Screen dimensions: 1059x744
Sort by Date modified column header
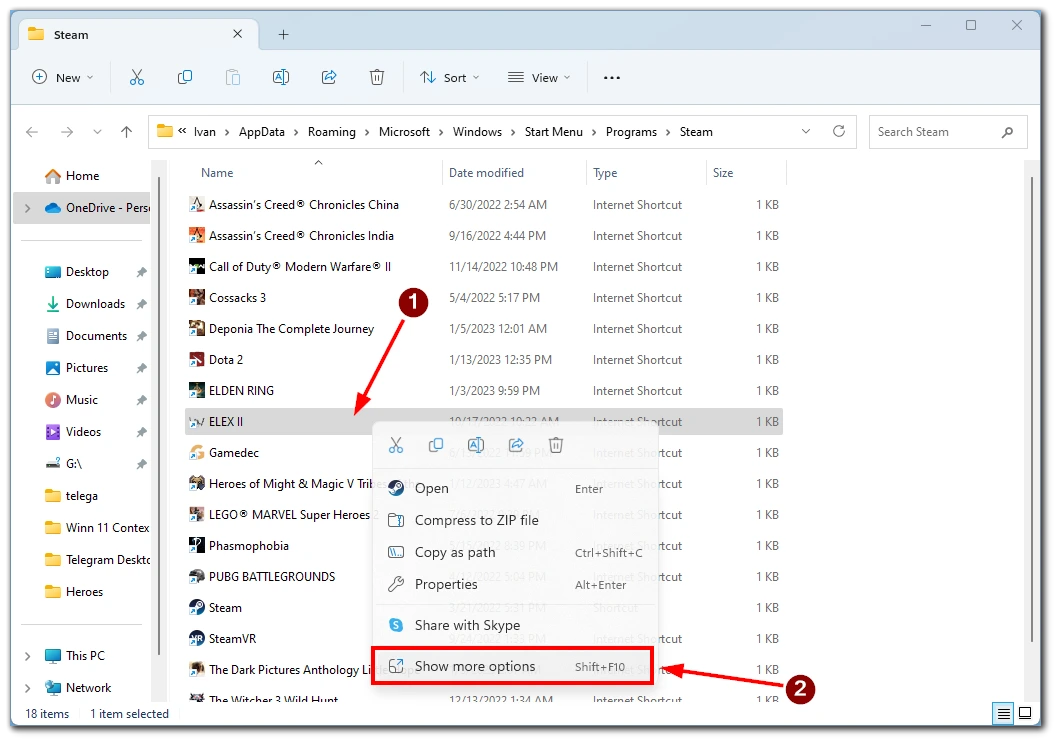coord(514,173)
